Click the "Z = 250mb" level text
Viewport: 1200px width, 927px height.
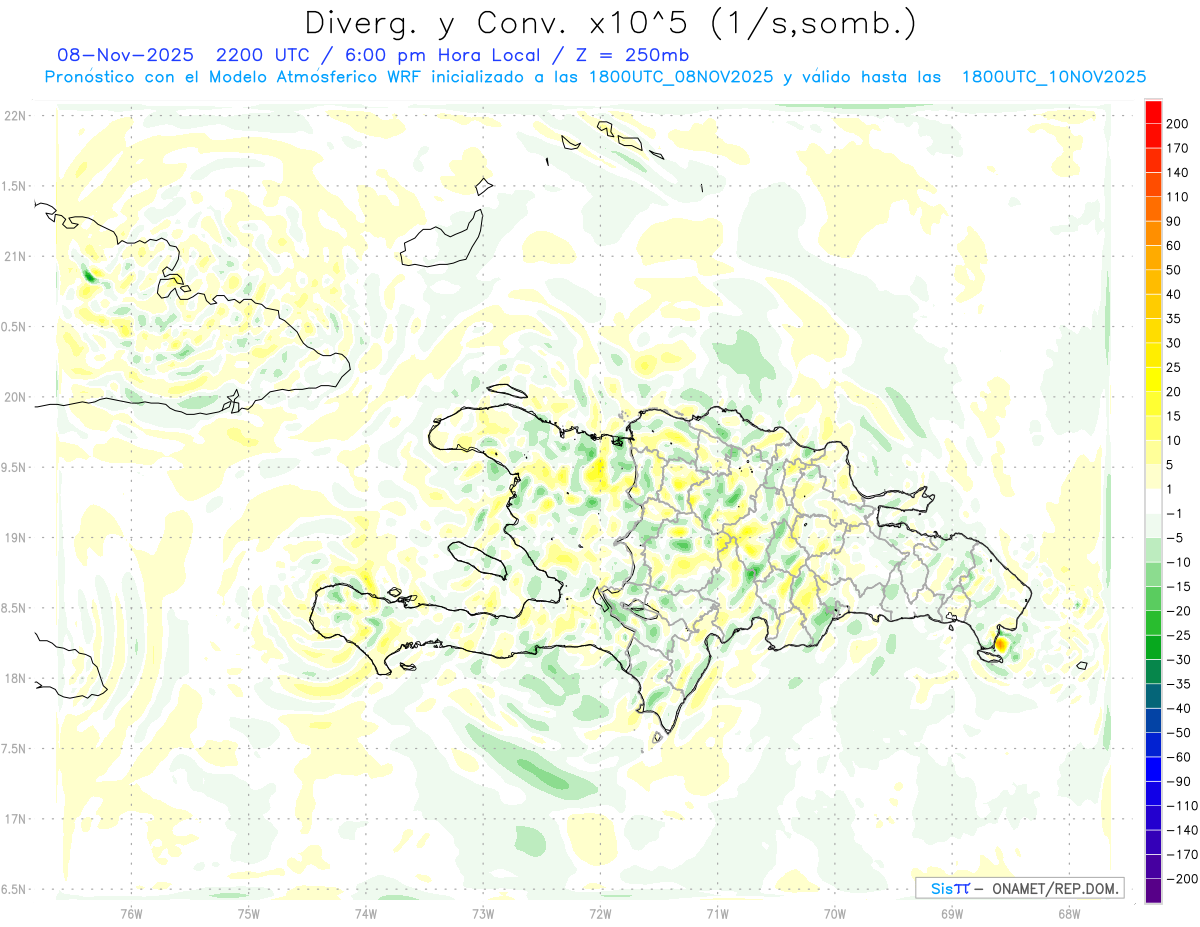(x=627, y=55)
